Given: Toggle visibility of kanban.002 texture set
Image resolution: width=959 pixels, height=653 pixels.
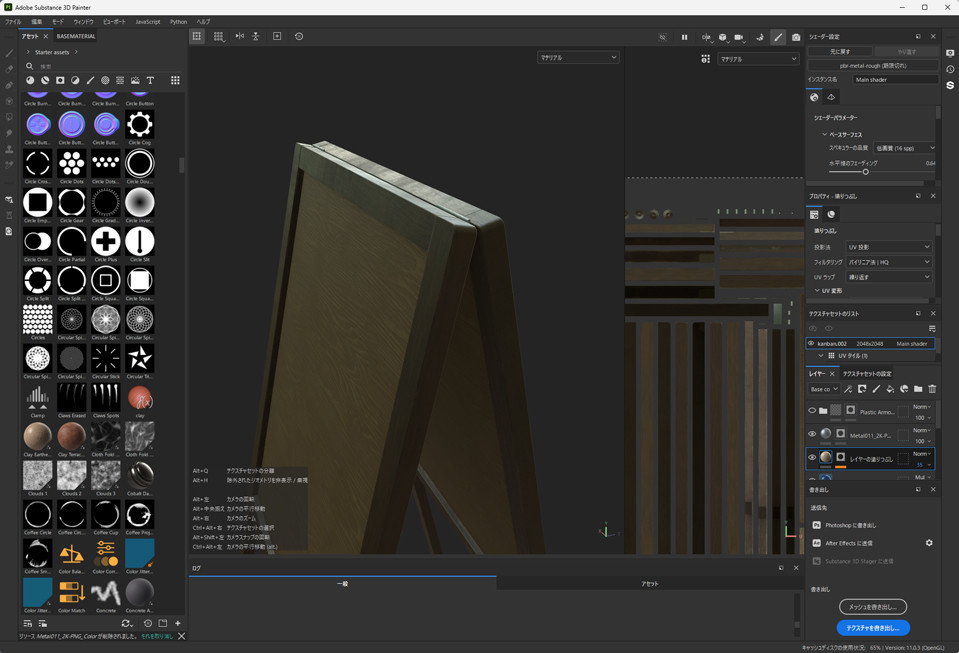Looking at the screenshot, I should click(811, 343).
